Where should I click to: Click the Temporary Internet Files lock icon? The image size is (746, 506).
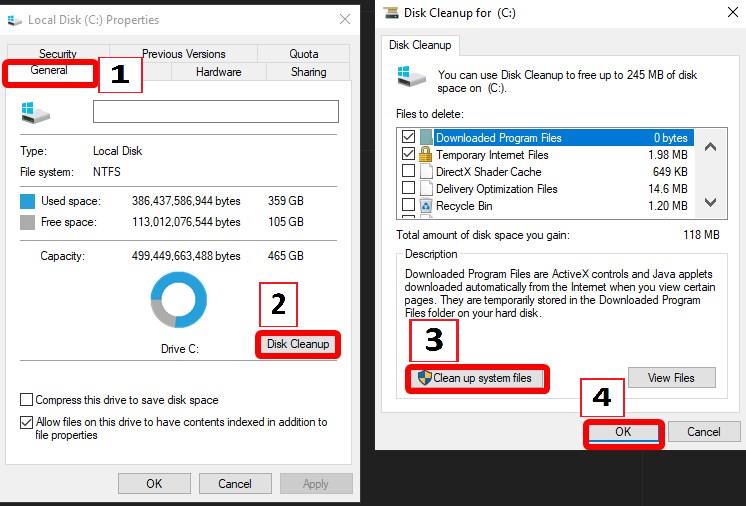tap(425, 154)
